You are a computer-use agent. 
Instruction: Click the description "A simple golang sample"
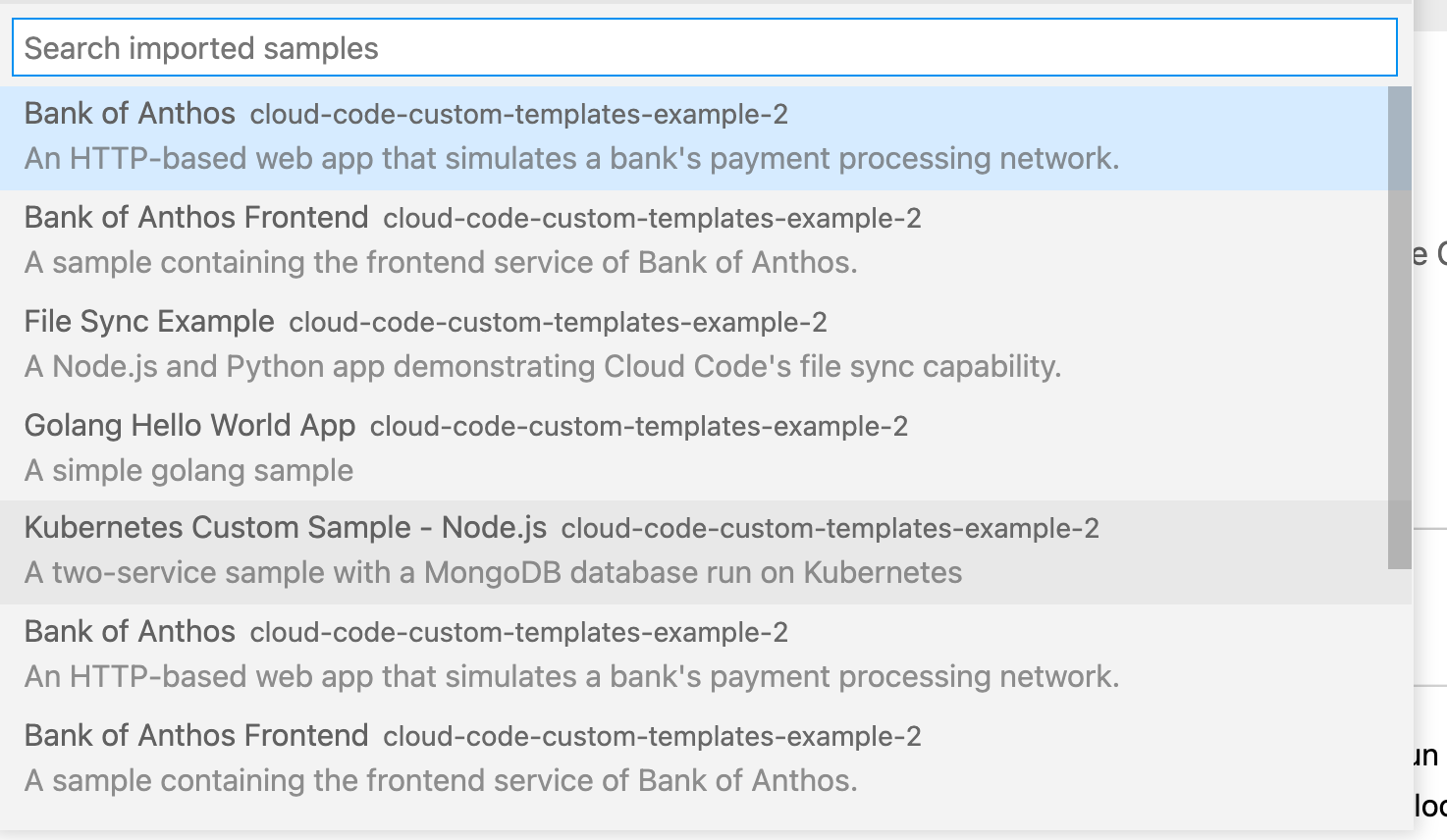[188, 470]
